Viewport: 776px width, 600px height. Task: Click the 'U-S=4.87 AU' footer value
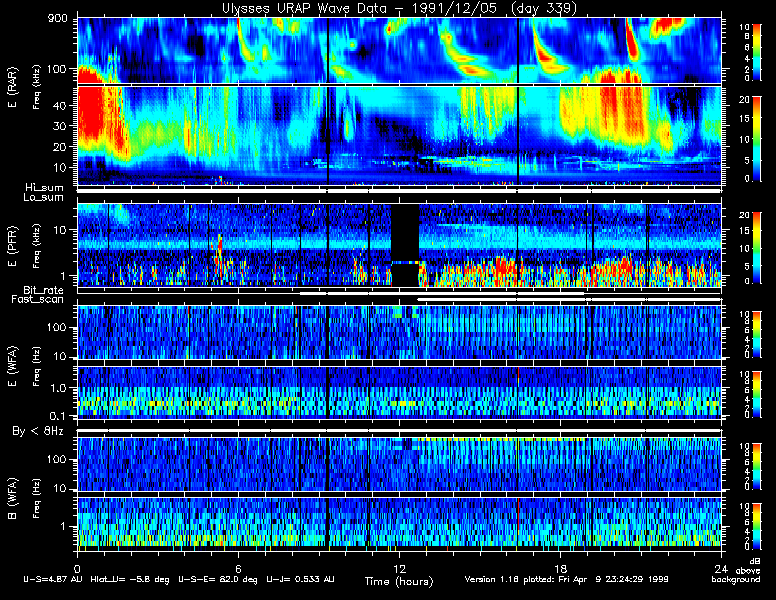click(53, 579)
